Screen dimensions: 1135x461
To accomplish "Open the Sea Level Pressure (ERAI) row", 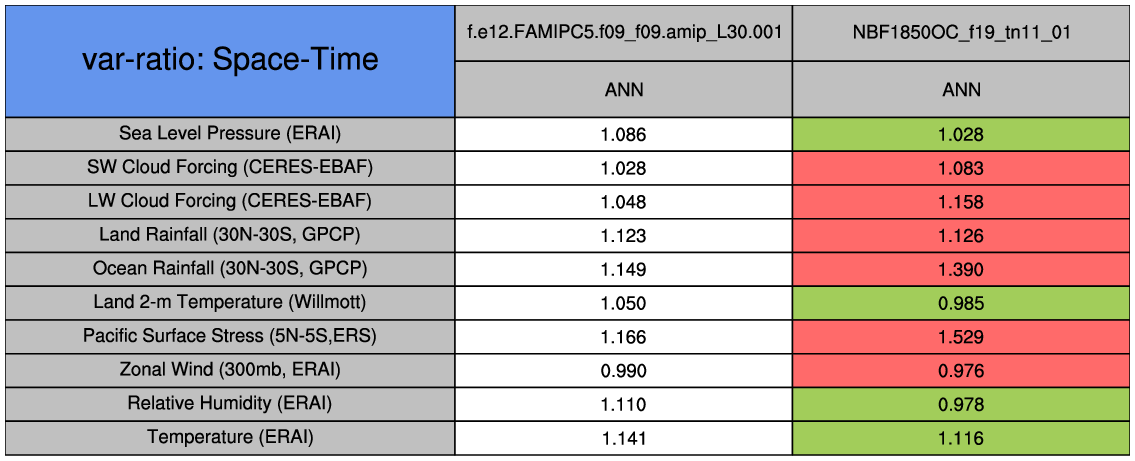I will pyautogui.click(x=230, y=134).
